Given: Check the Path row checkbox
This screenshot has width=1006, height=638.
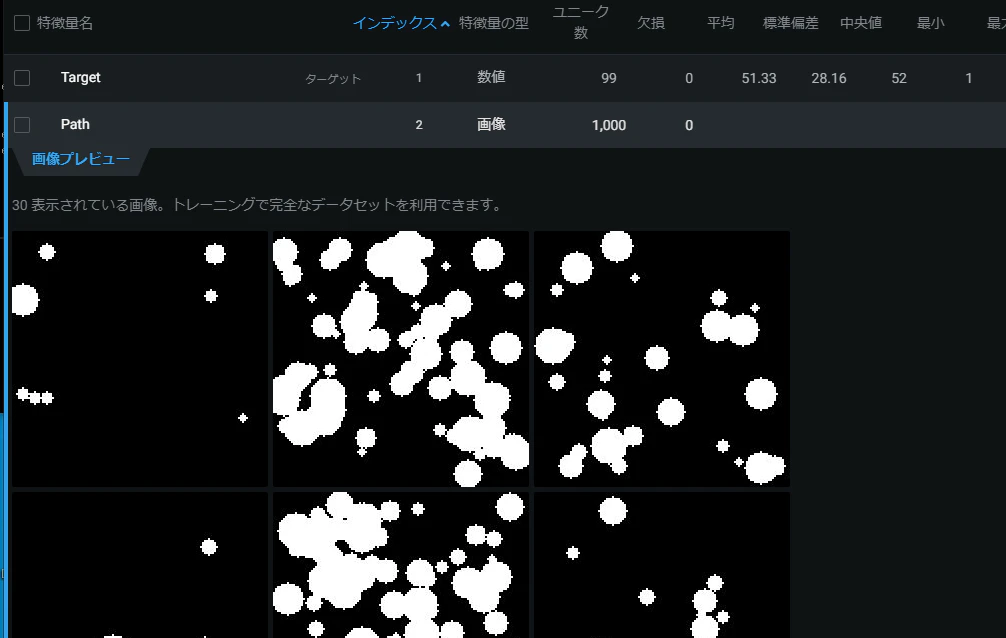Looking at the screenshot, I should [22, 125].
